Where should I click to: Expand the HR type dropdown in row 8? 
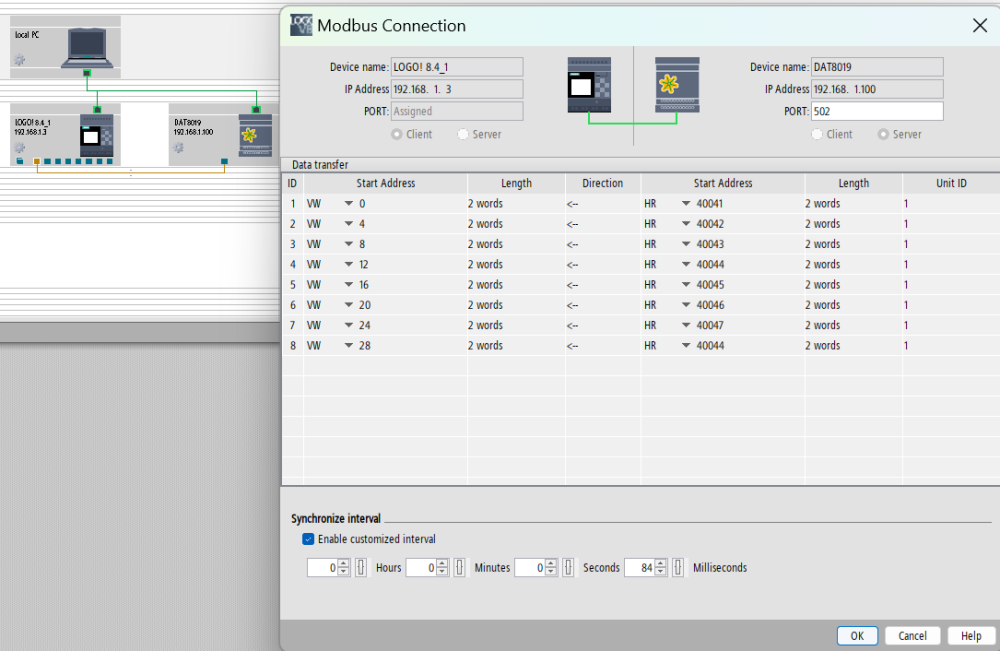(x=686, y=346)
